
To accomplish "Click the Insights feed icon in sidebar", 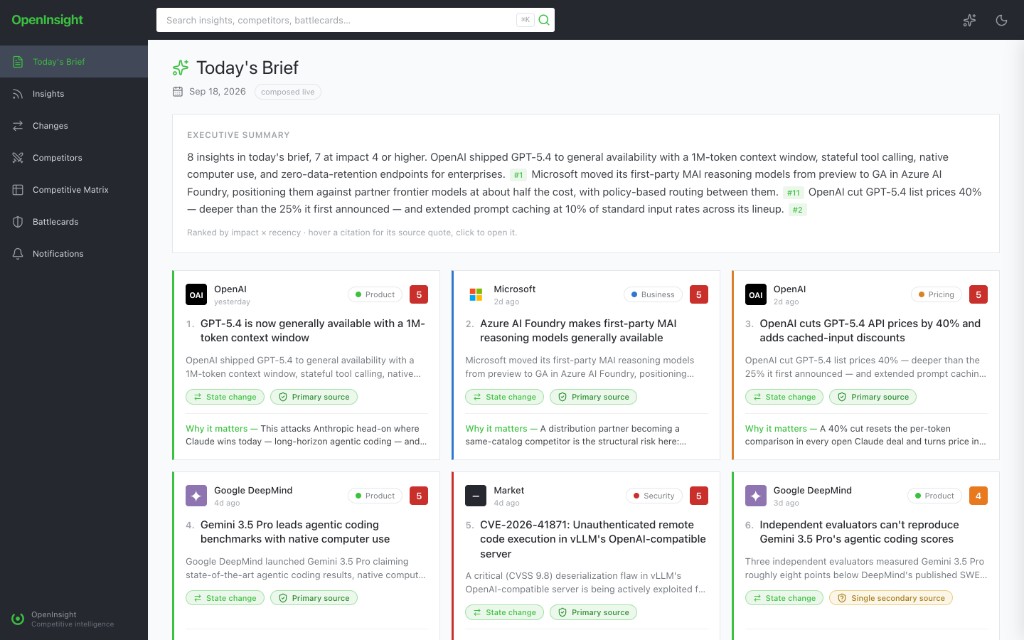I will click(x=18, y=94).
